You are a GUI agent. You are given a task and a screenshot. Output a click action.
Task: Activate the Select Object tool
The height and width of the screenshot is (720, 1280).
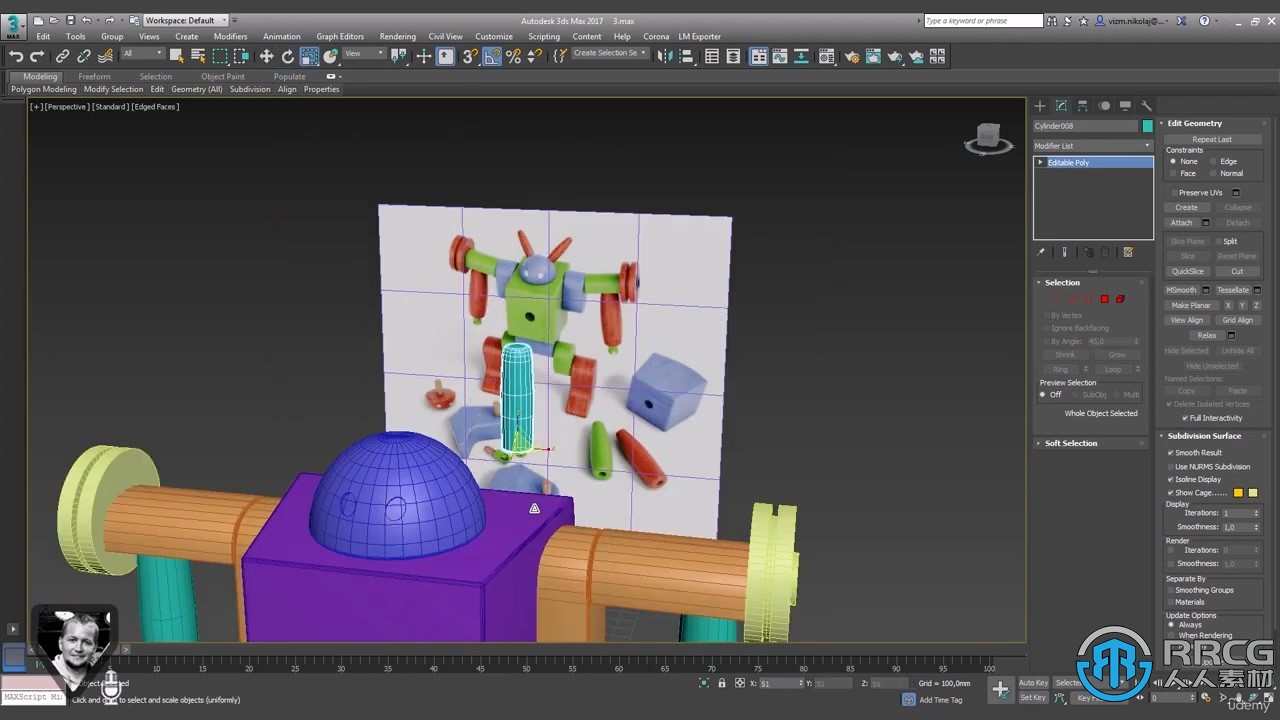pyautogui.click(x=177, y=57)
